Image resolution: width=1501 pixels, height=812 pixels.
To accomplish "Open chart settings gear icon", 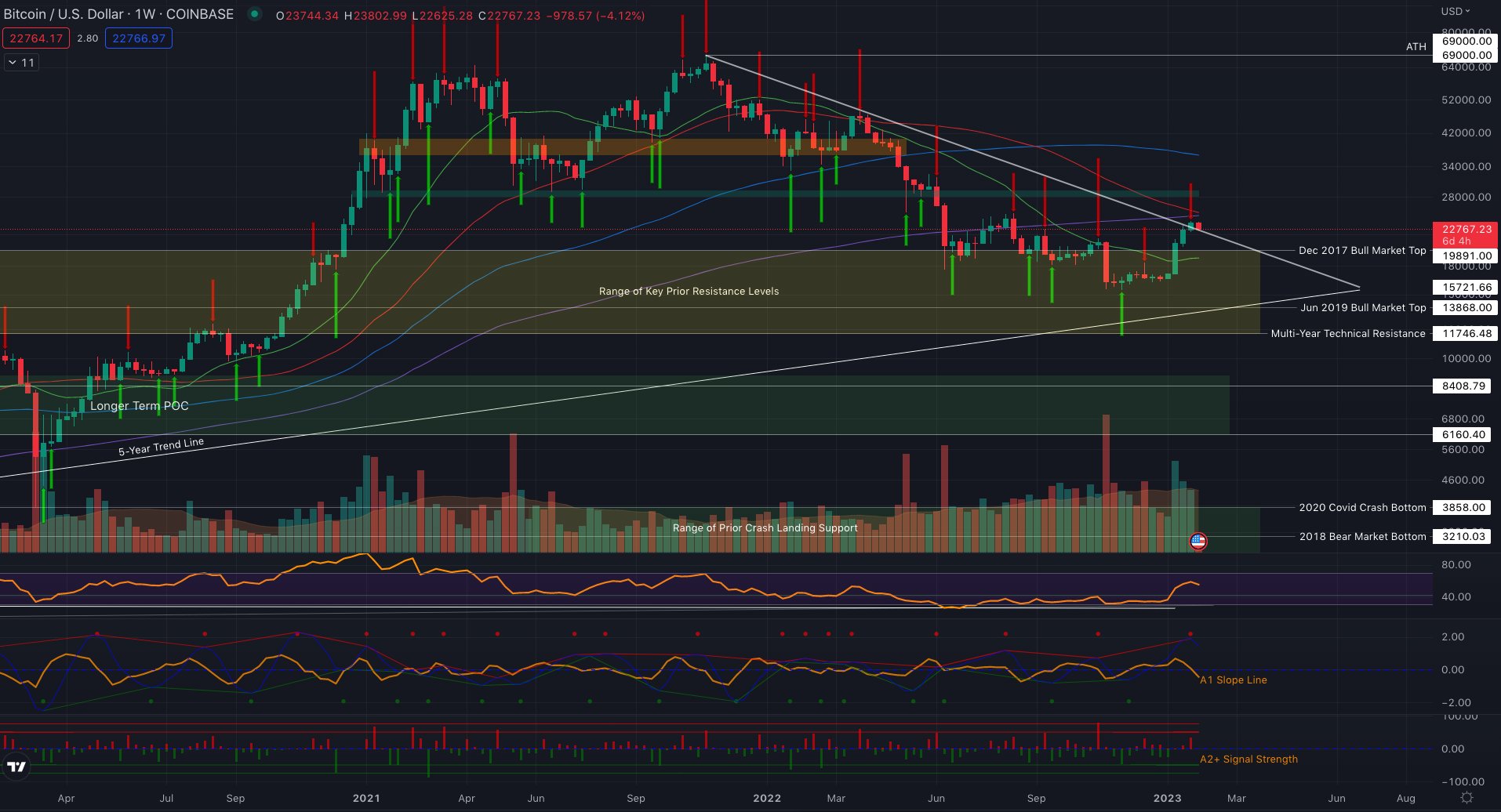I will (1466, 797).
